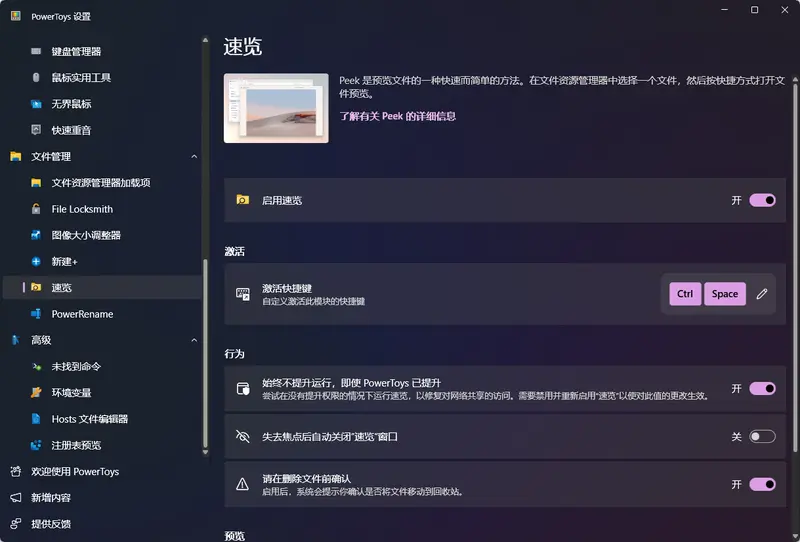Open 新增内容 page
Viewport: 800px width, 542px height.
(102, 498)
